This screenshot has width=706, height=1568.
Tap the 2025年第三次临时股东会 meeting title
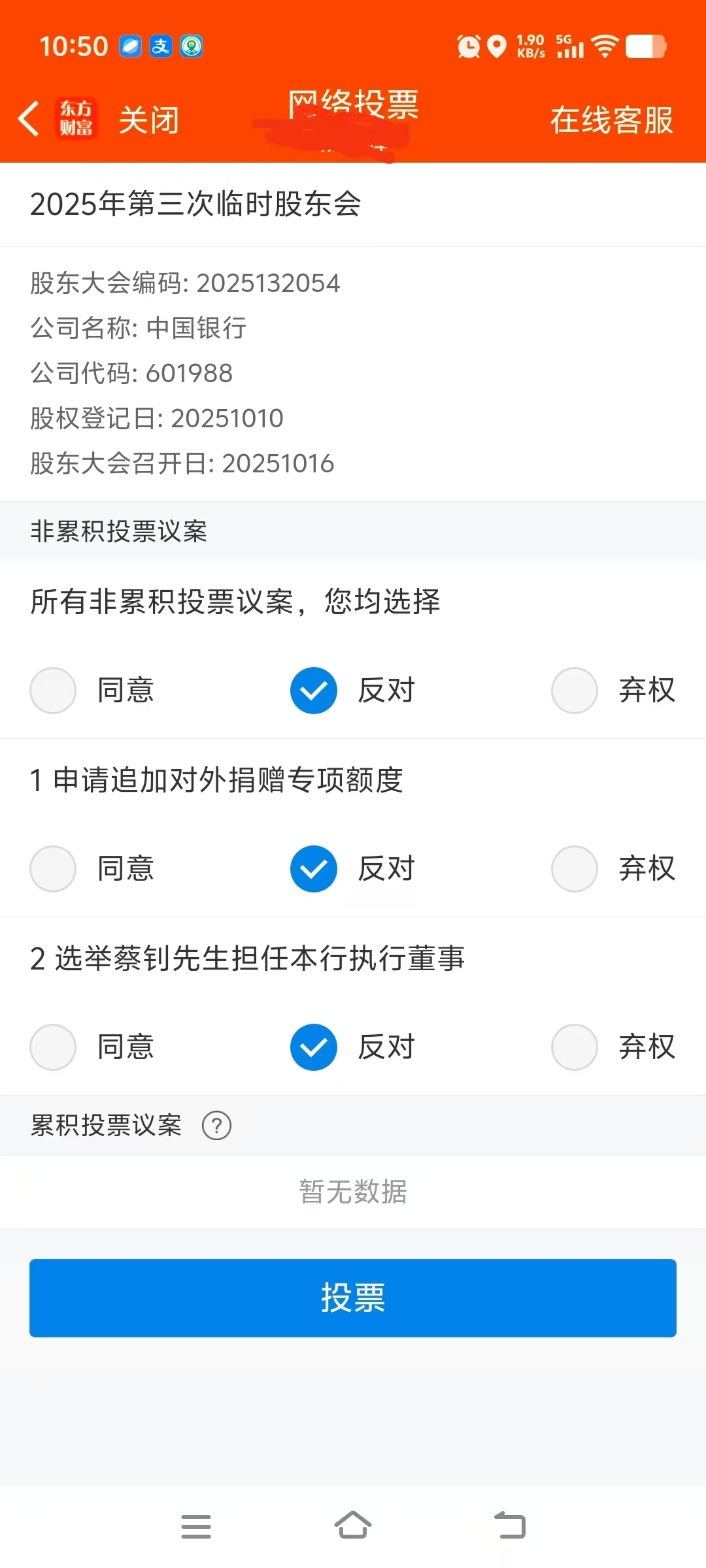[x=195, y=204]
